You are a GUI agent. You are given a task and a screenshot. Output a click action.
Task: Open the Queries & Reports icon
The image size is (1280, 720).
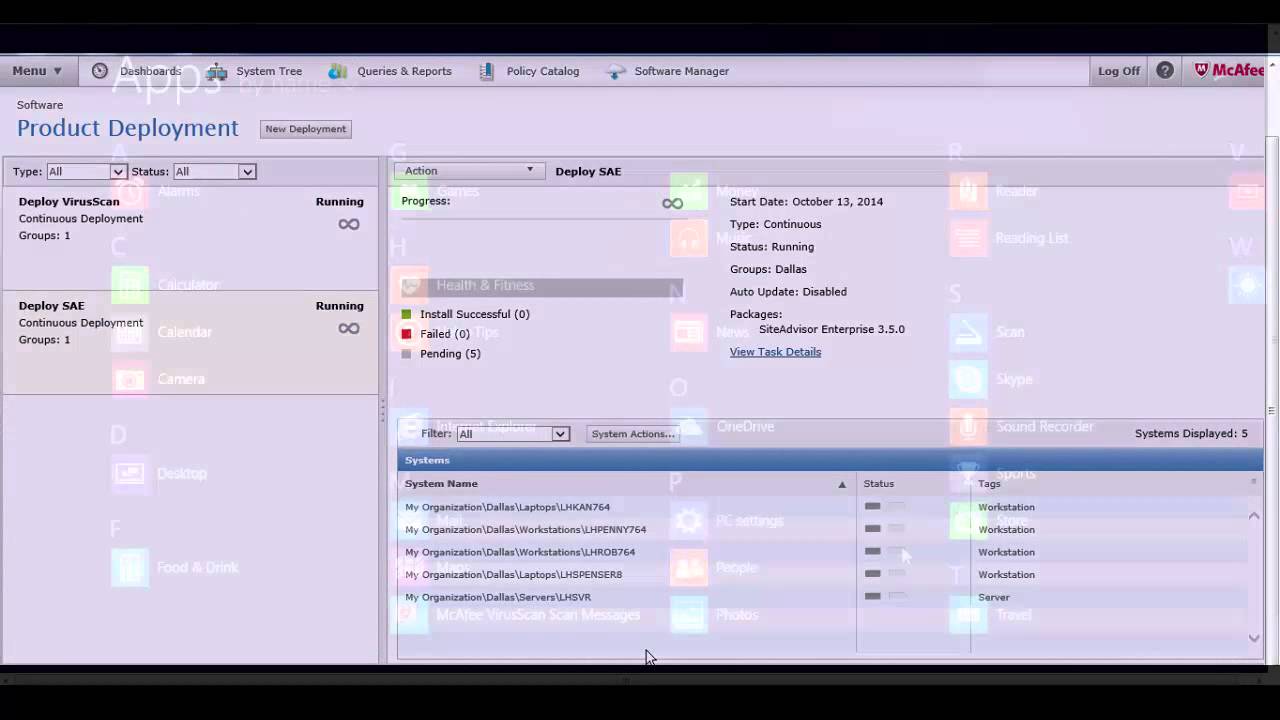click(x=338, y=71)
